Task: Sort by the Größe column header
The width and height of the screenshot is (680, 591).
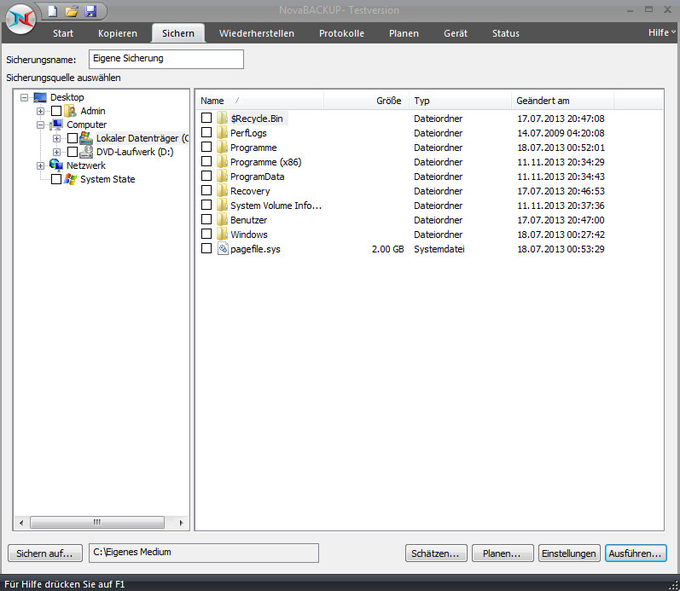Action: click(366, 101)
